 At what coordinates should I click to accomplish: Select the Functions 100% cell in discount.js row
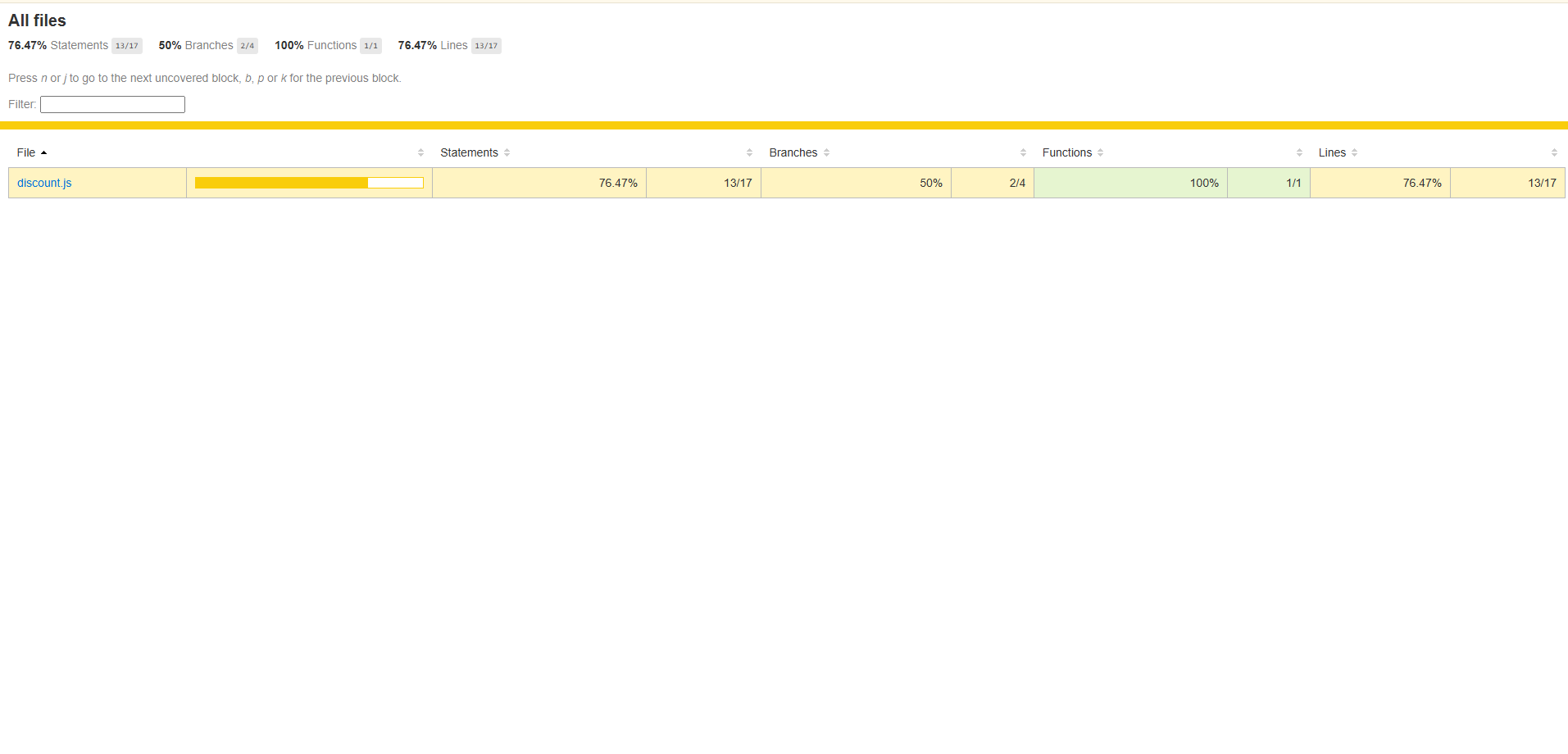pos(1131,183)
